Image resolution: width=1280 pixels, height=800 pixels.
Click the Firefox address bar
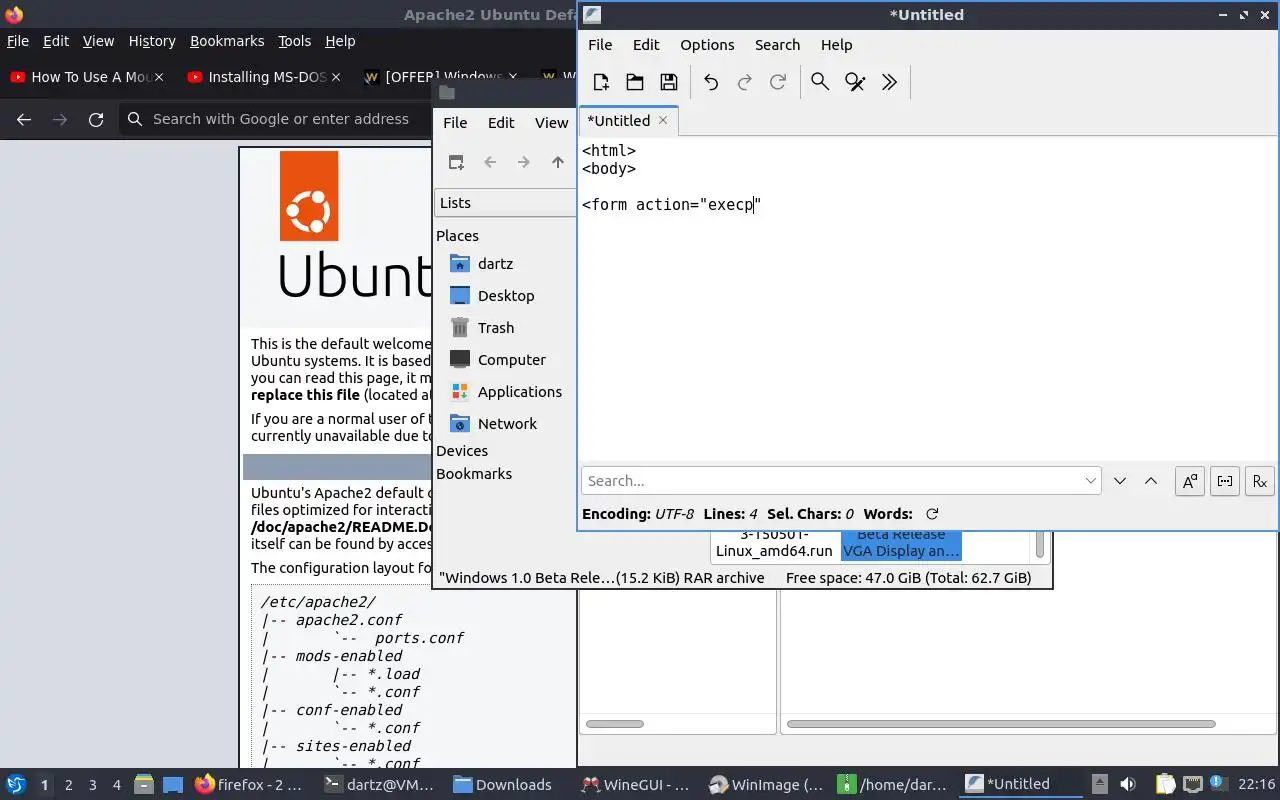(x=280, y=119)
